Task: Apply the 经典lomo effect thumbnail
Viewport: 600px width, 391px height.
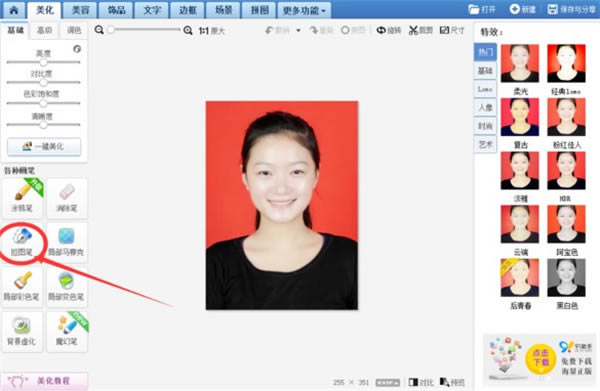Action: point(566,63)
